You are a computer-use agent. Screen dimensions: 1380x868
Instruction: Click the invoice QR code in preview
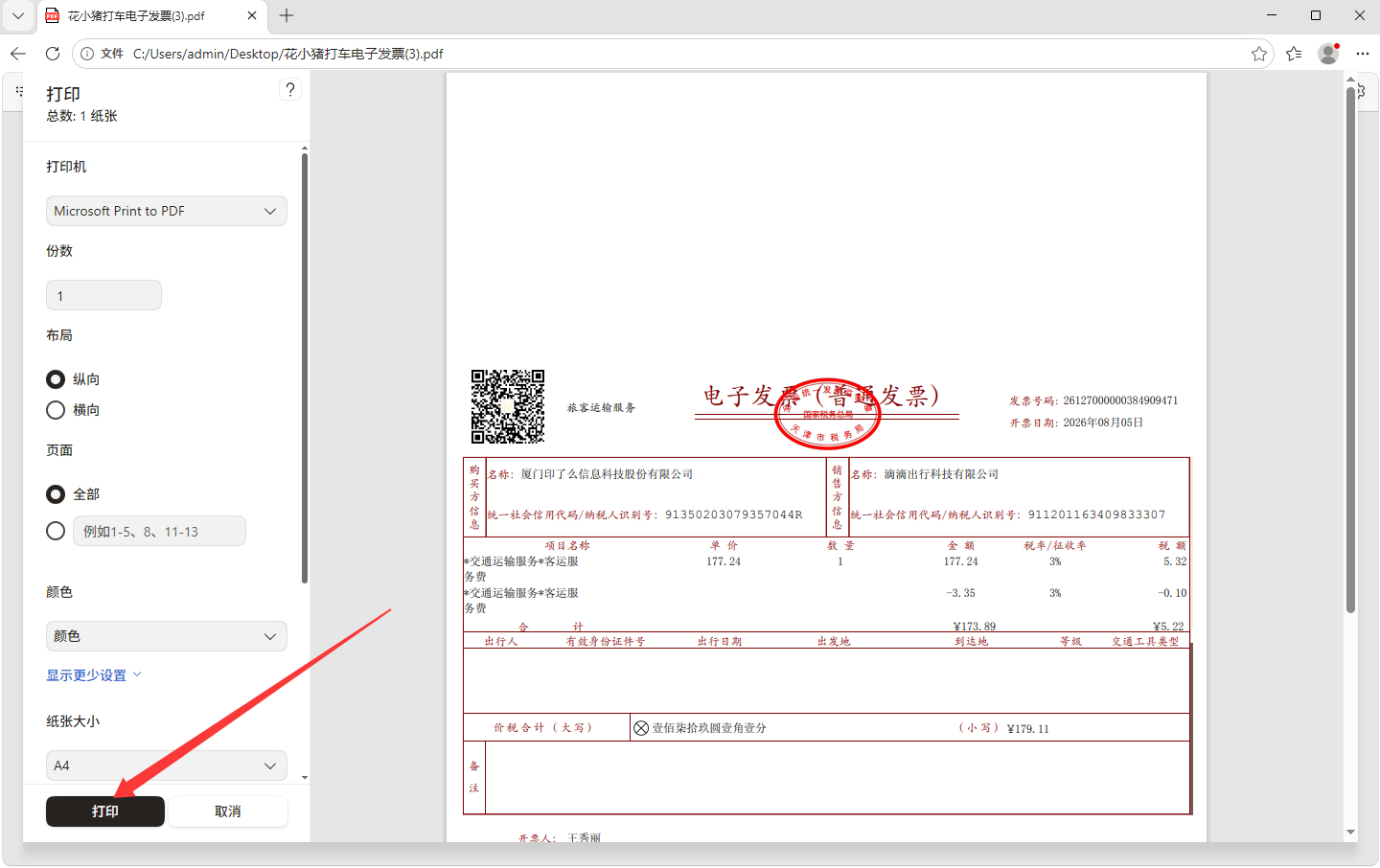(508, 406)
